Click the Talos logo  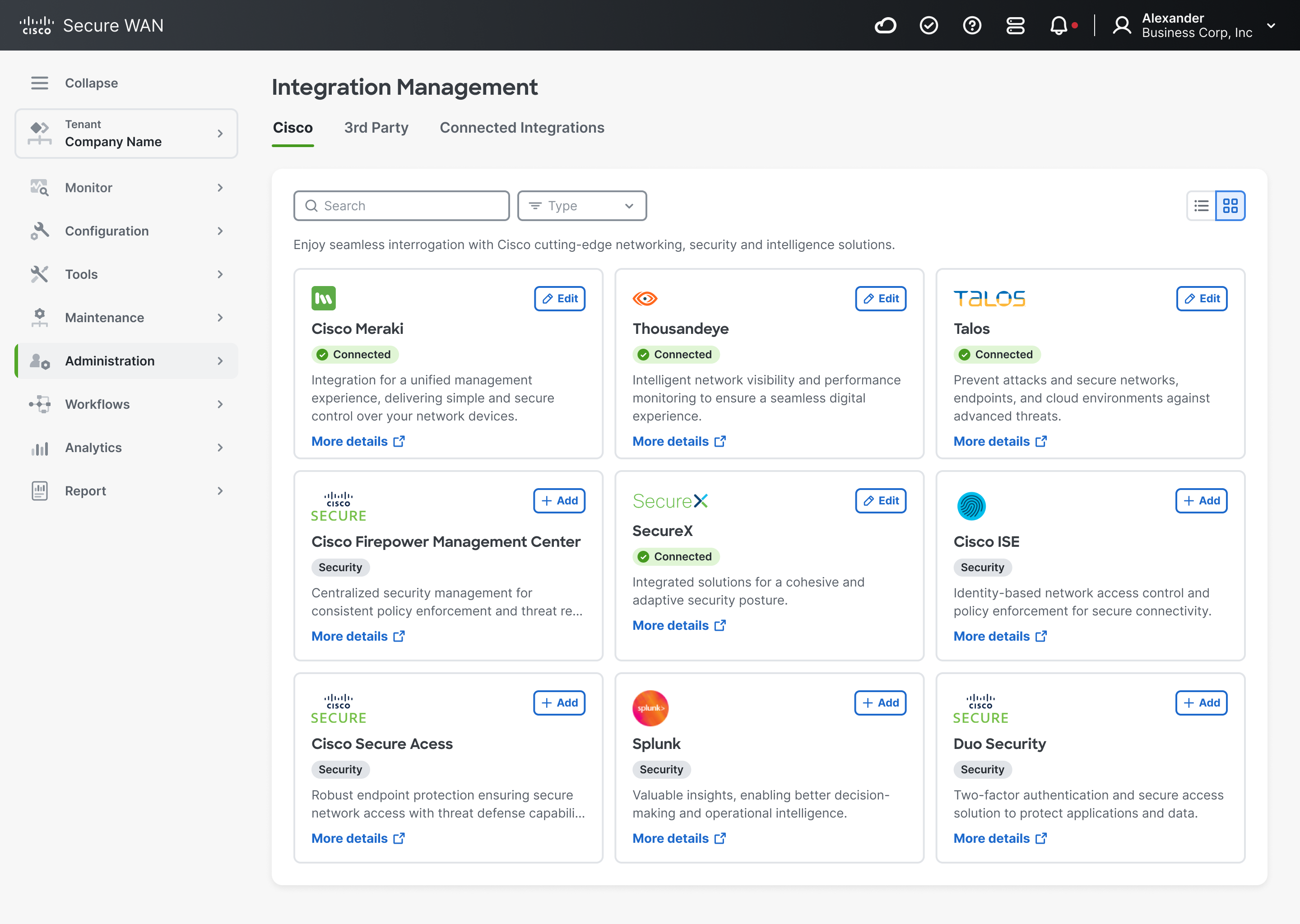(989, 298)
